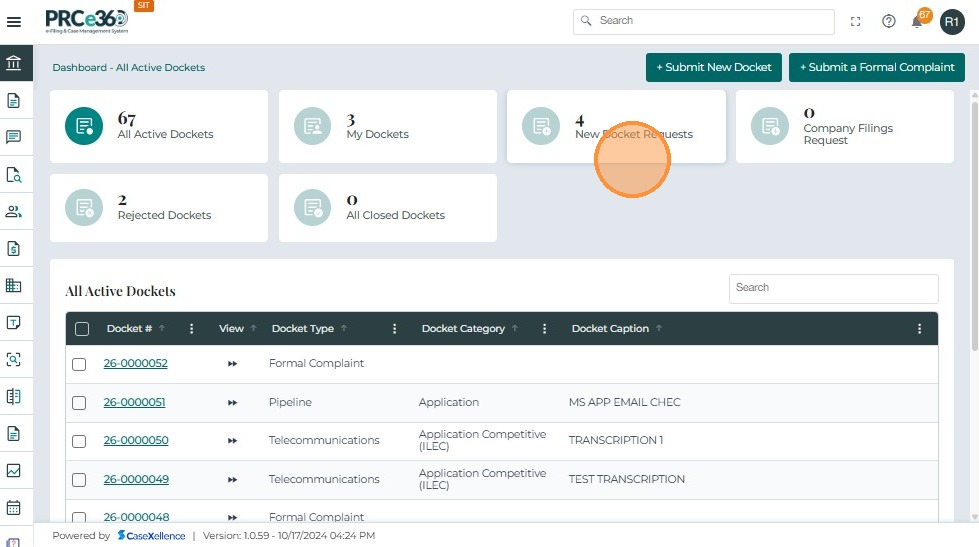979x547 pixels.
Task: Switch to the My Dockets card
Action: pyautogui.click(x=387, y=126)
